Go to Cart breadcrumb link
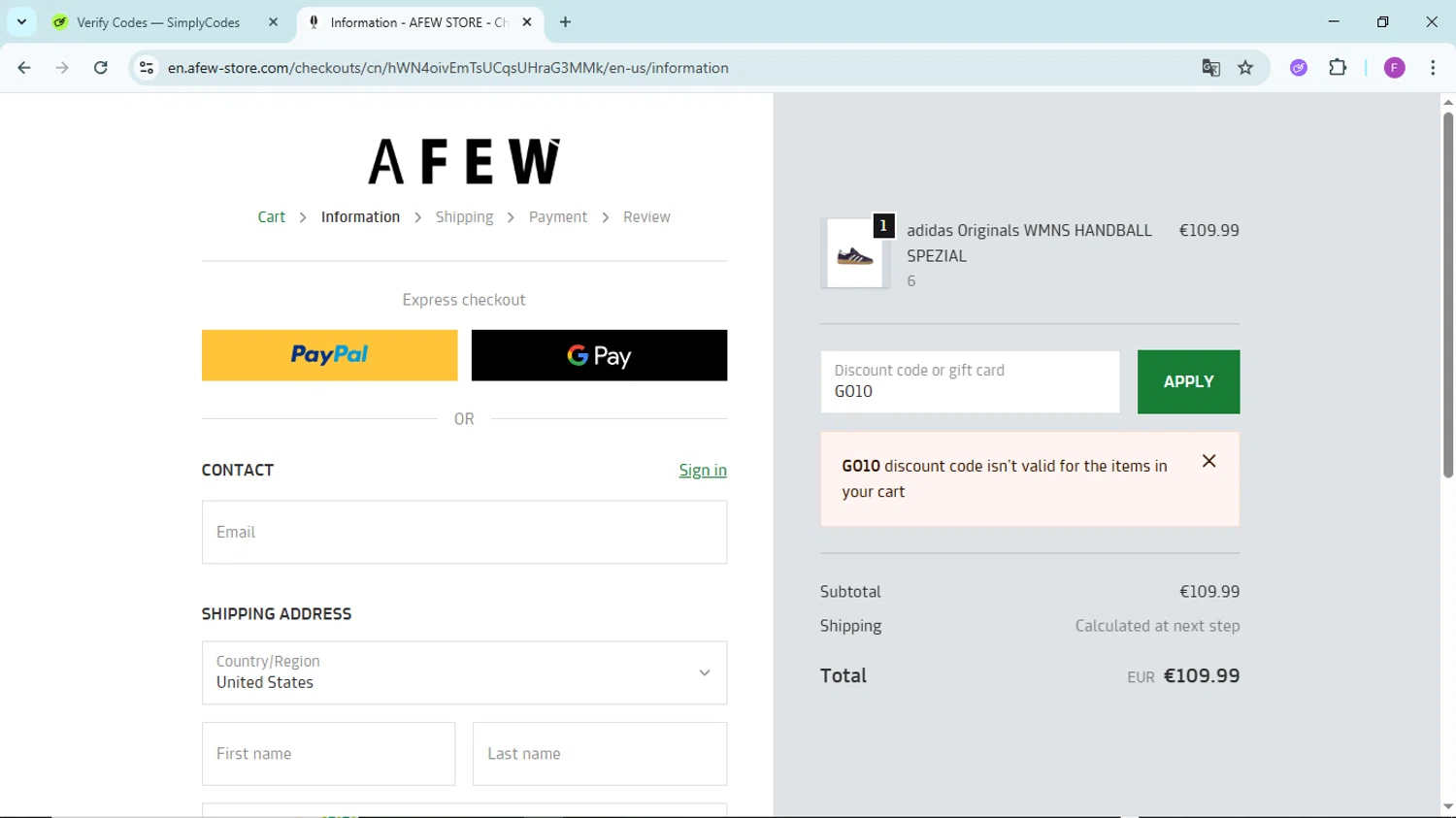The height and width of the screenshot is (818, 1456). (271, 217)
